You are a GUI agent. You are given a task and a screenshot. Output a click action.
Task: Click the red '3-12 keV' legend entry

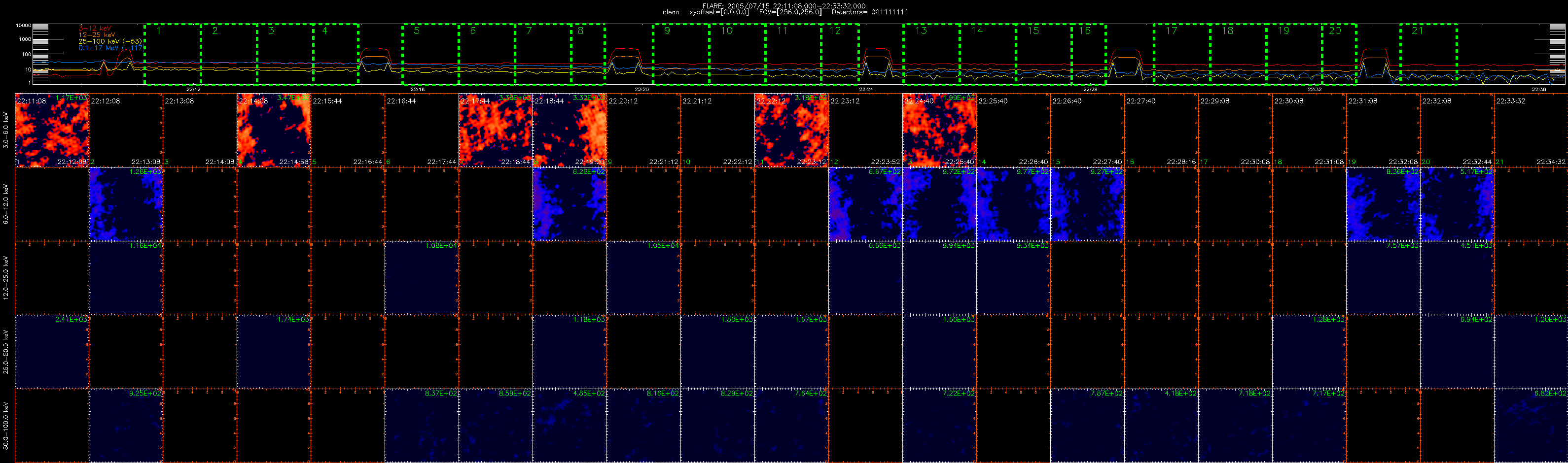coord(94,28)
